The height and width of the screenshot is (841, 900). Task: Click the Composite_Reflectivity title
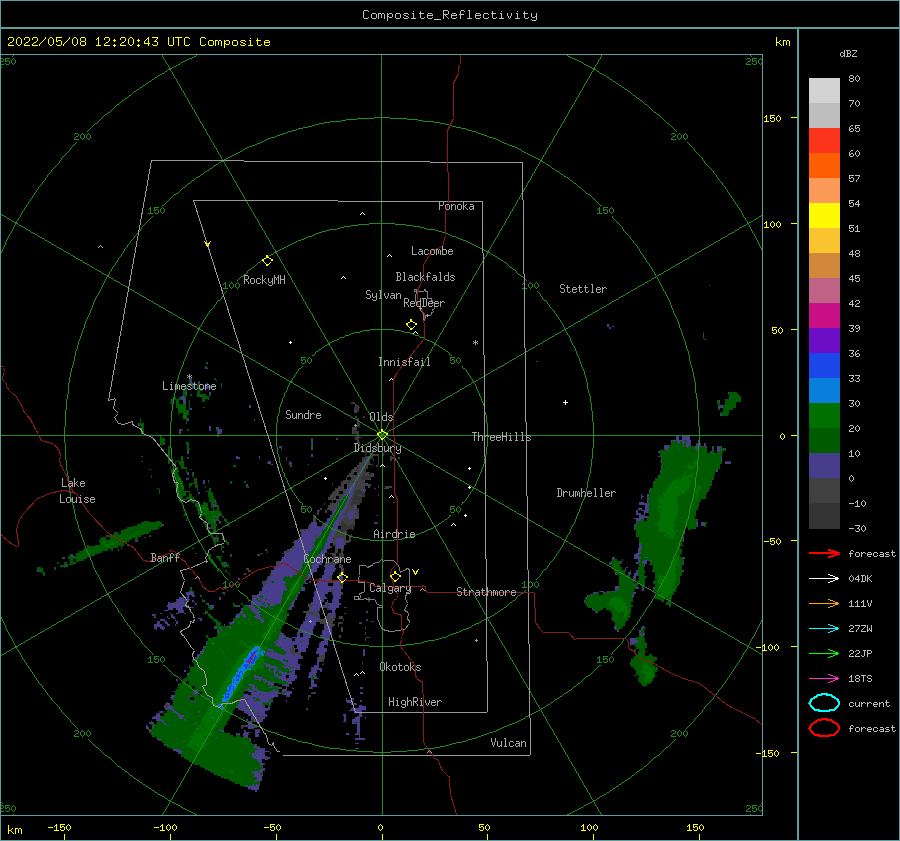(450, 15)
